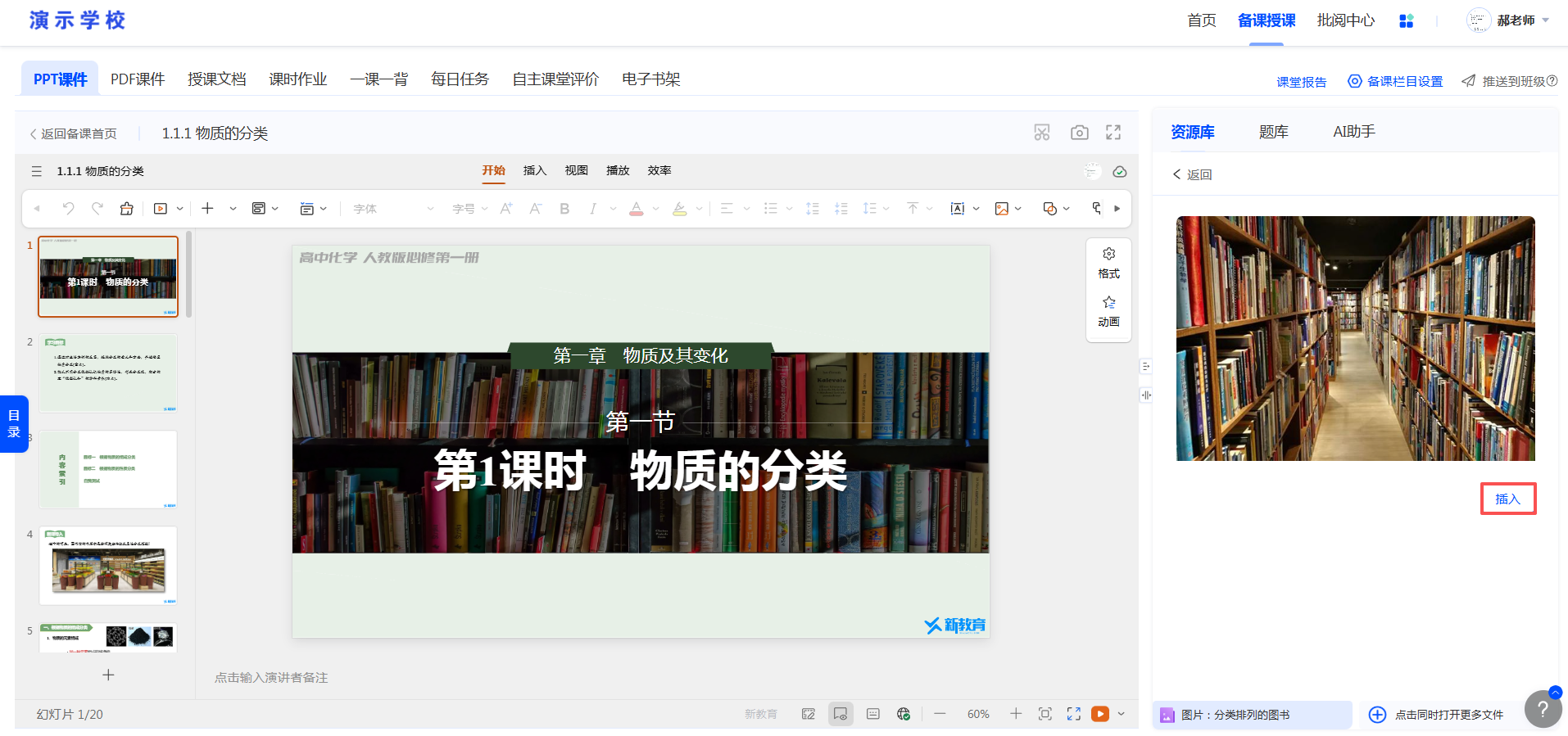The image size is (1568, 736).
Task: Click the 插入 button under the image
Action: (1508, 499)
